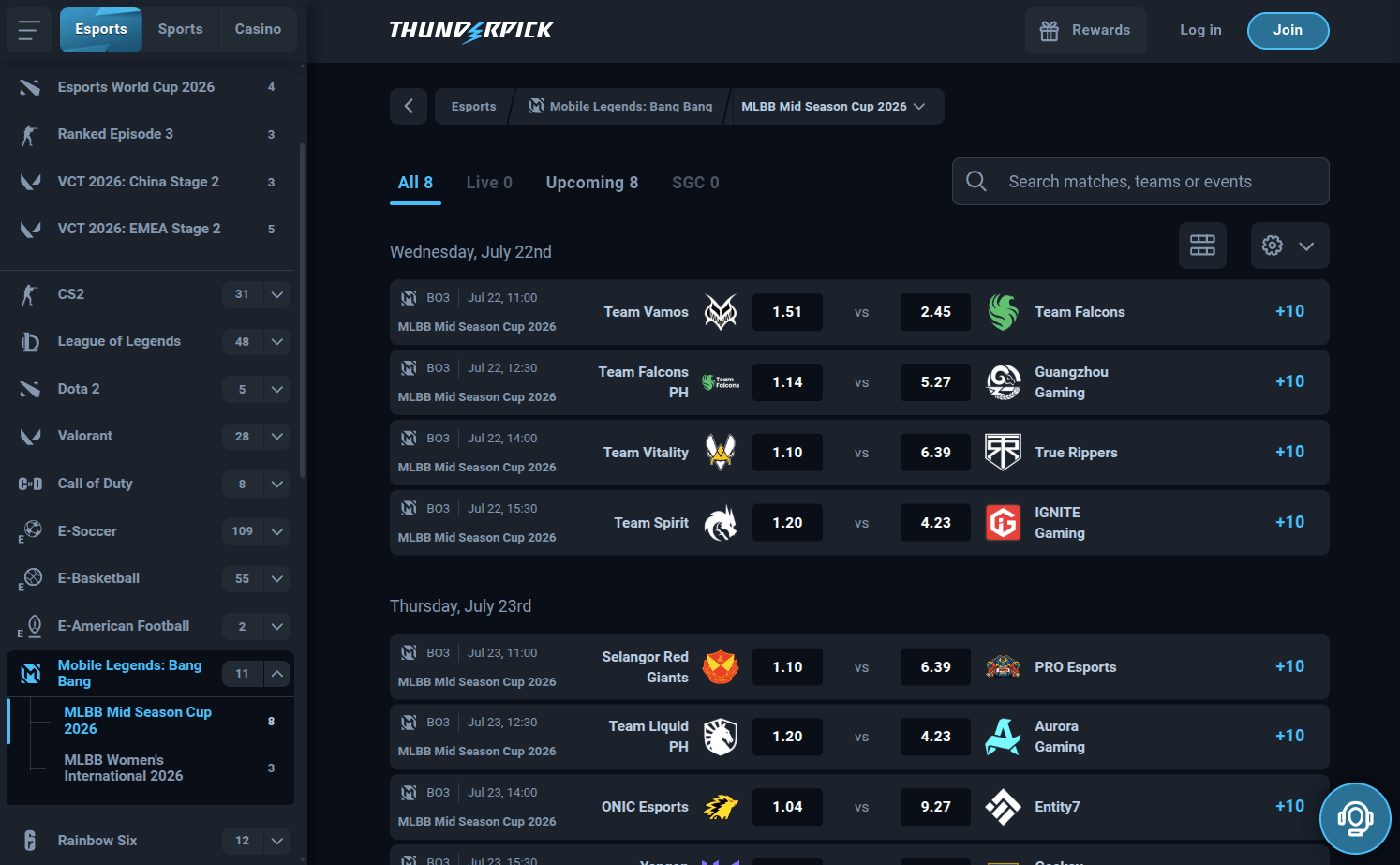The image size is (1400, 865).
Task: Click the Team Vitality bee logo
Action: pyautogui.click(x=721, y=453)
